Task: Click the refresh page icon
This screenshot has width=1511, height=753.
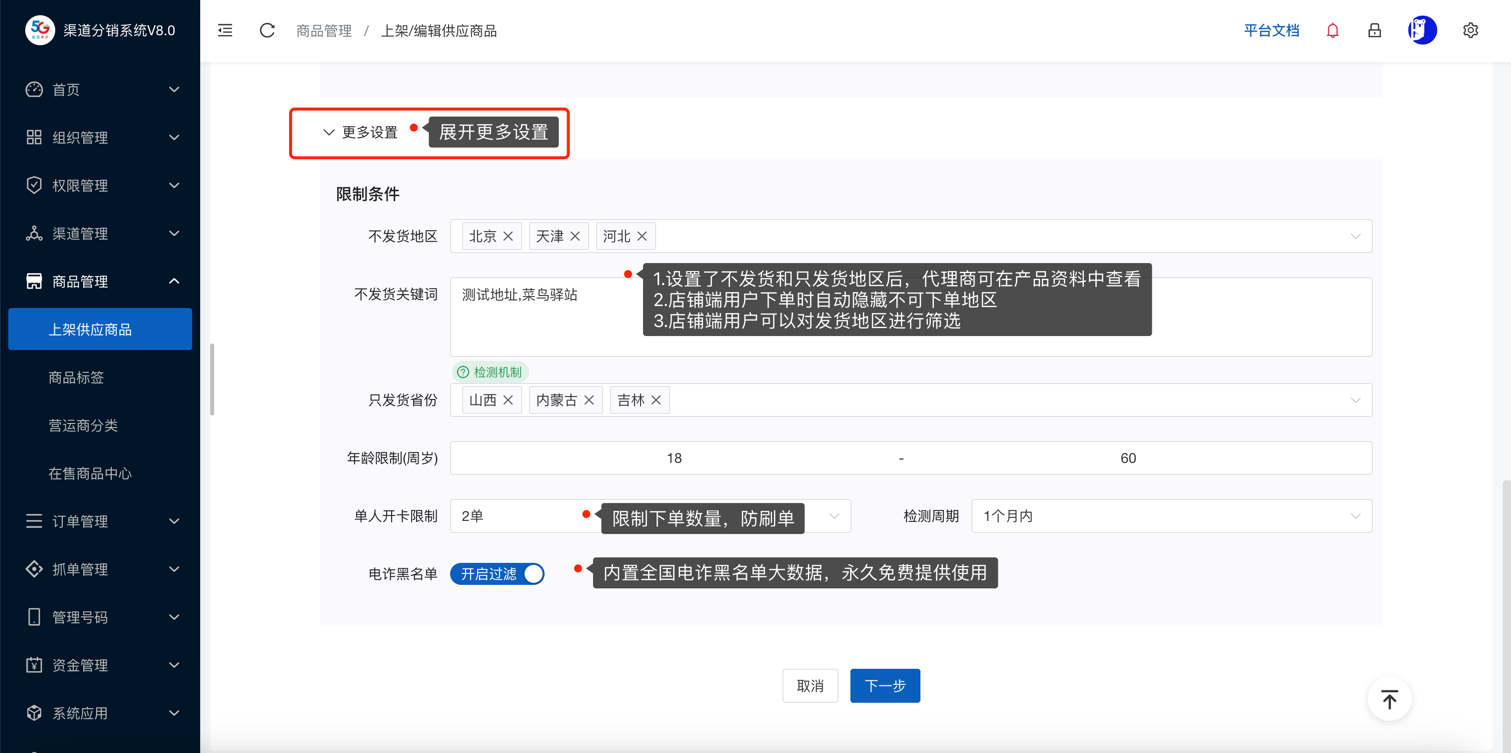Action: (267, 31)
